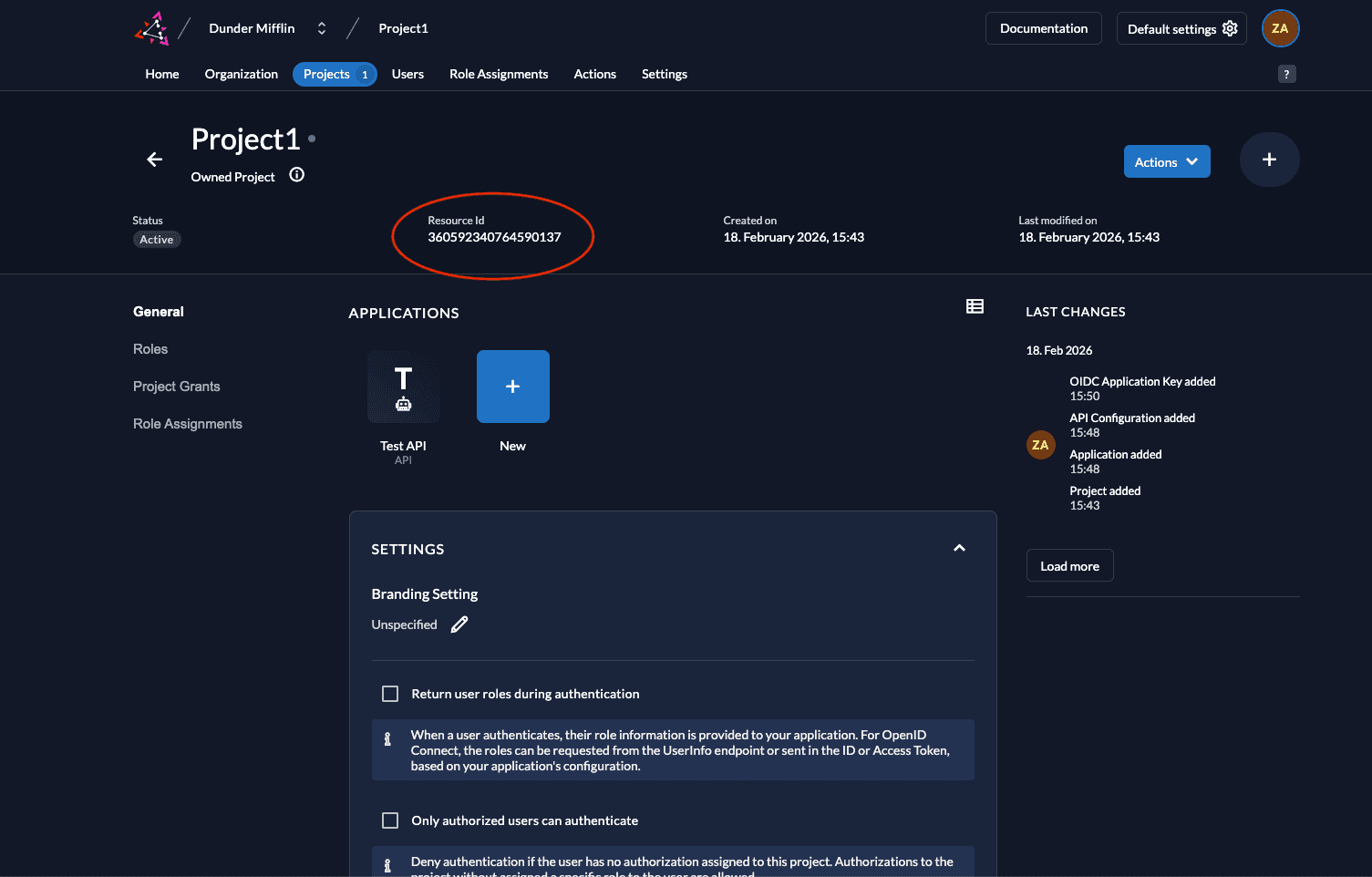
Task: Select Project Grants in the sidebar
Action: point(177,387)
